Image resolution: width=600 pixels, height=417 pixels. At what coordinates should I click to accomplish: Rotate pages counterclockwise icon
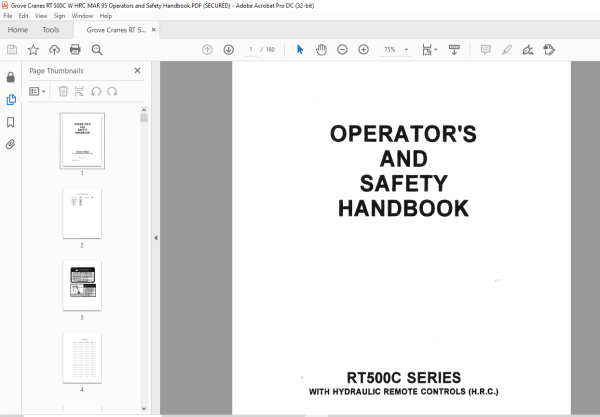point(96,91)
